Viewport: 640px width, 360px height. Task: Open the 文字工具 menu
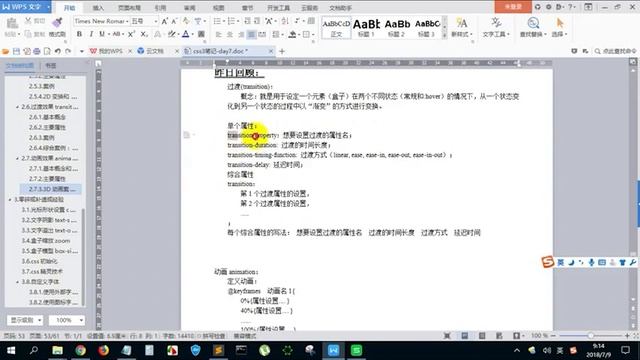496,28
